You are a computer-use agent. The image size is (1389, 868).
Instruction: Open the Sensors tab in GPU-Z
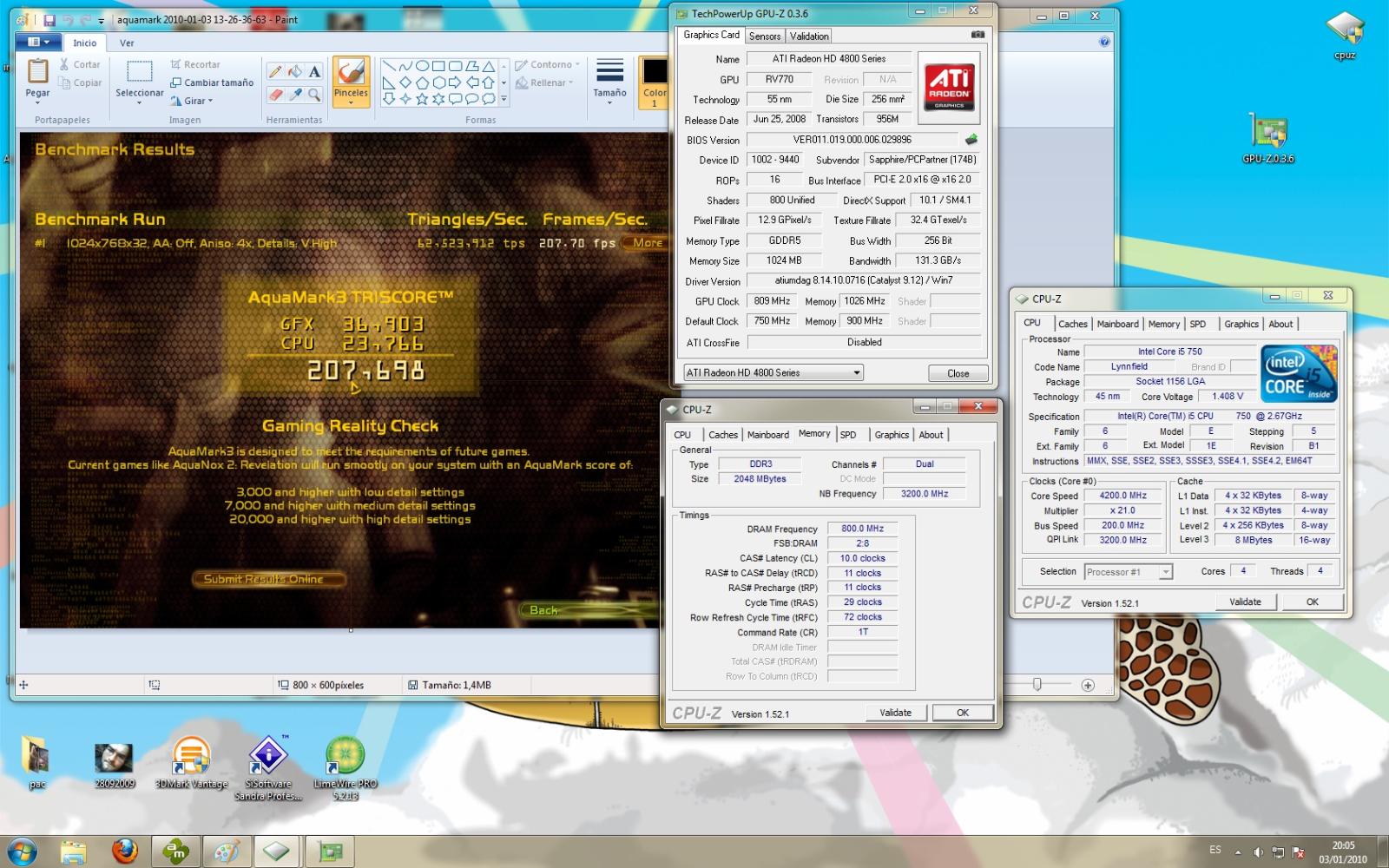coord(765,36)
